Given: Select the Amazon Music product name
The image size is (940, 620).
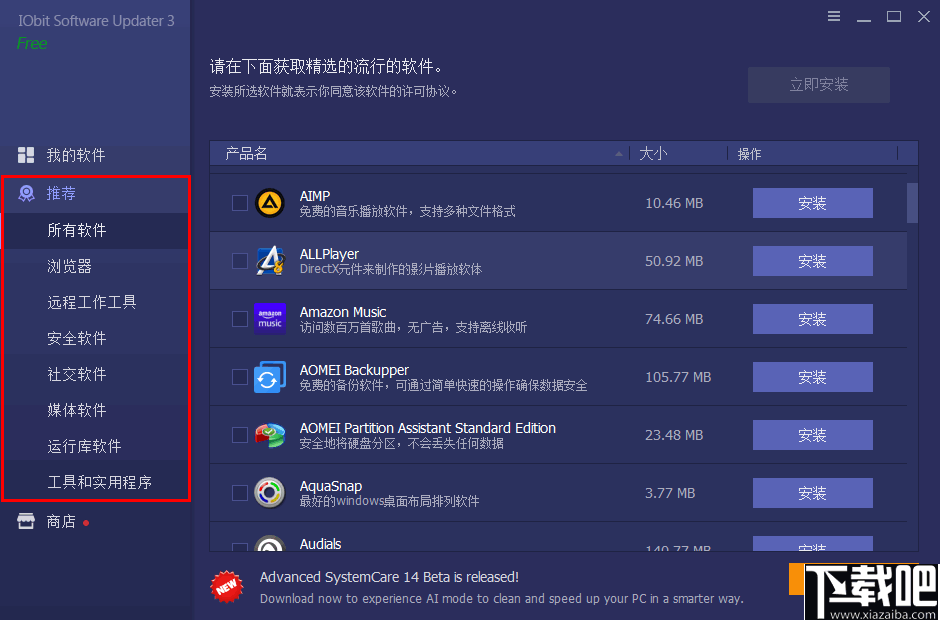Looking at the screenshot, I should tap(343, 312).
